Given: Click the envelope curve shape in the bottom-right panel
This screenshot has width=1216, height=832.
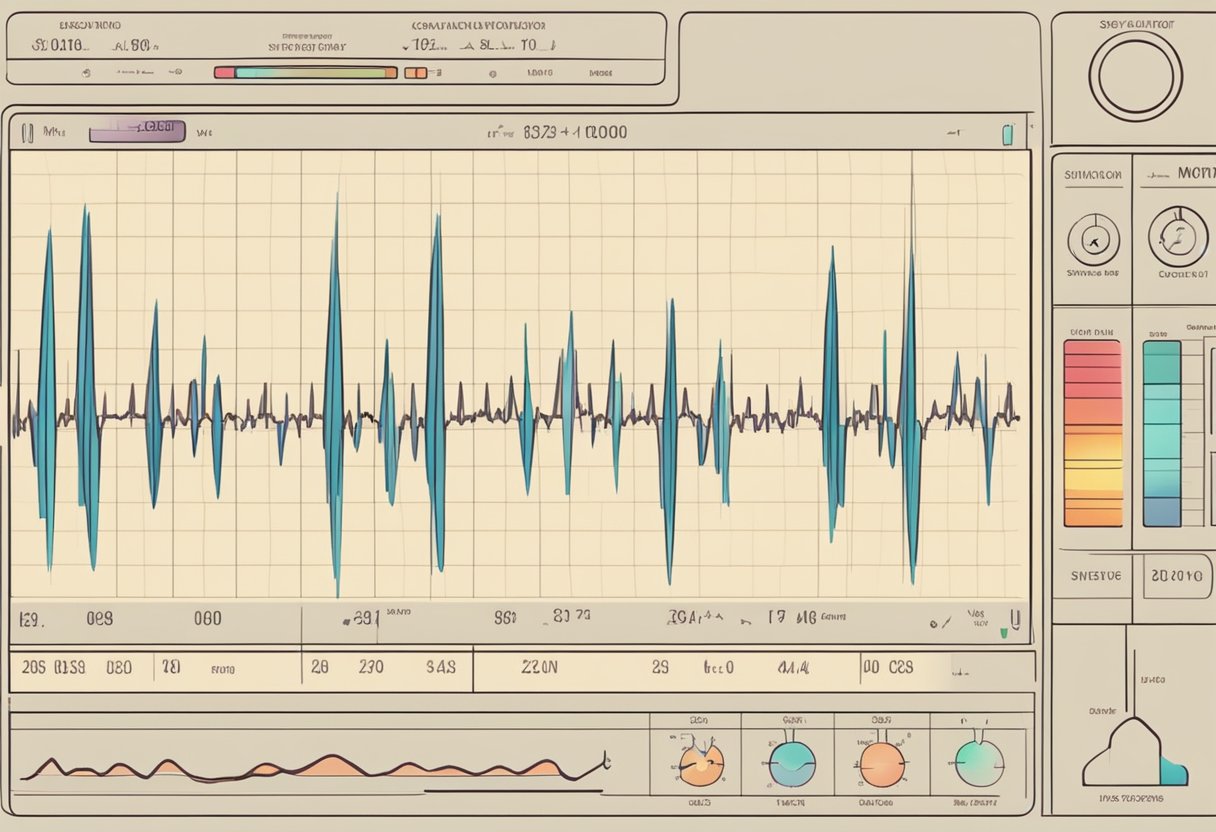Looking at the screenshot, I should [x=1135, y=752].
